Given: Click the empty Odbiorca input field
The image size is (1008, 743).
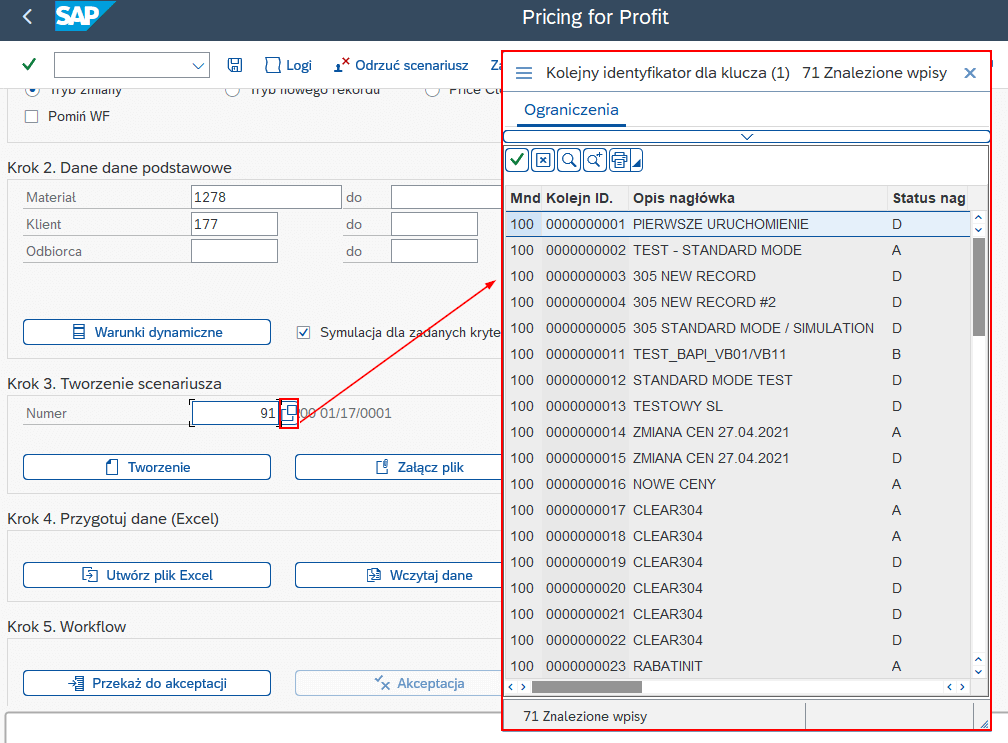Looking at the screenshot, I should point(234,251).
